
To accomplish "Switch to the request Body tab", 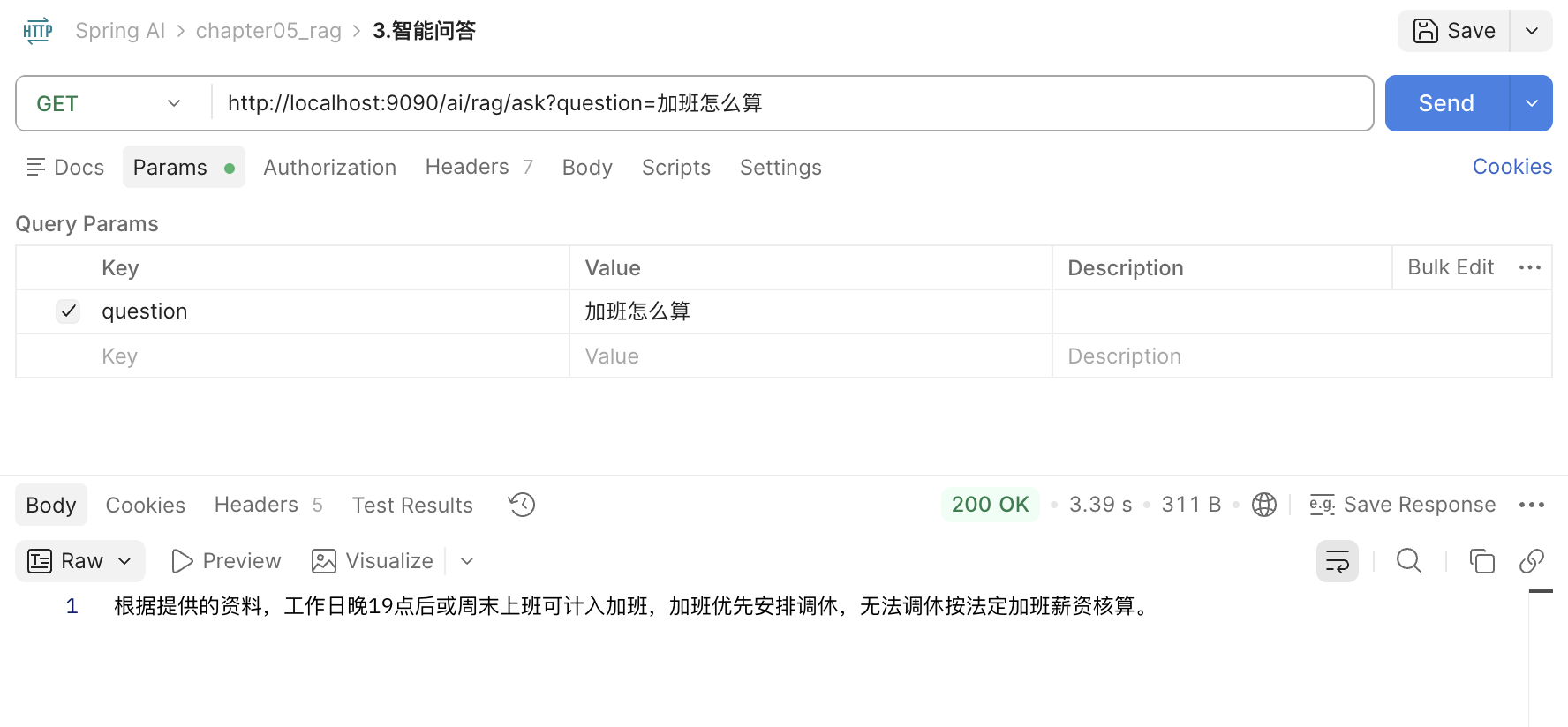I will (587, 167).
